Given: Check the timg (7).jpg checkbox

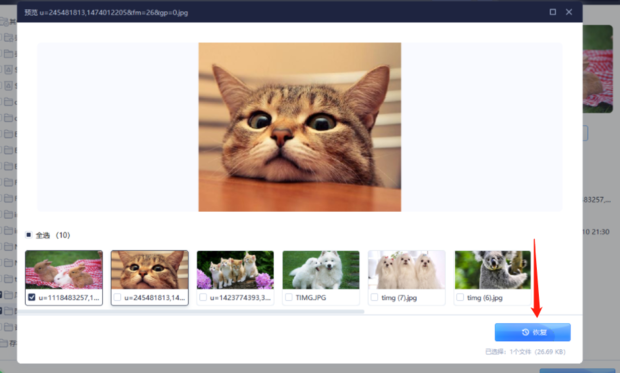Looking at the screenshot, I should (x=374, y=297).
